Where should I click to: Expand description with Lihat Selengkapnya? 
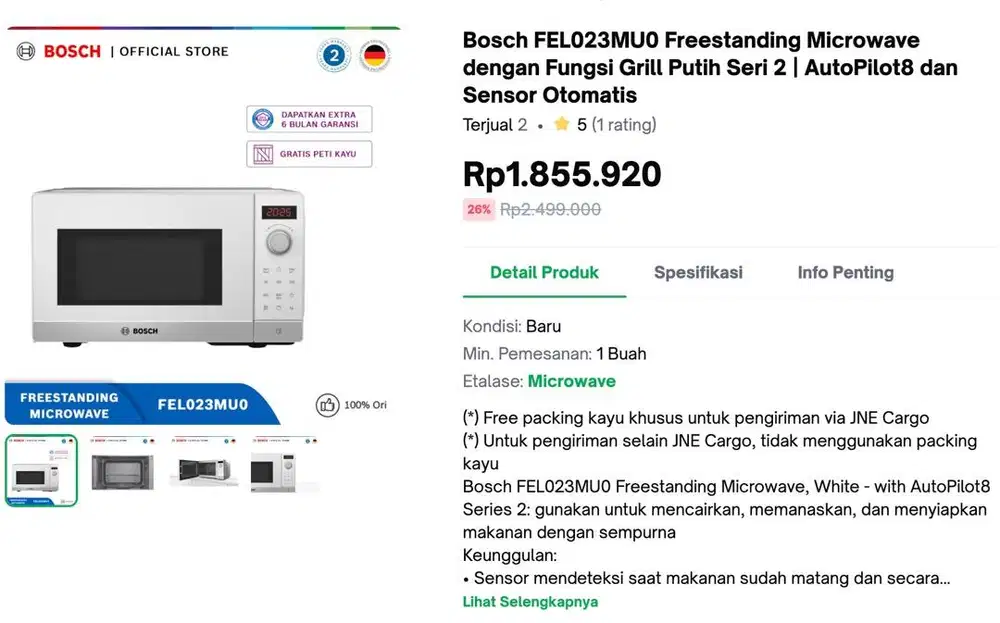(530, 602)
